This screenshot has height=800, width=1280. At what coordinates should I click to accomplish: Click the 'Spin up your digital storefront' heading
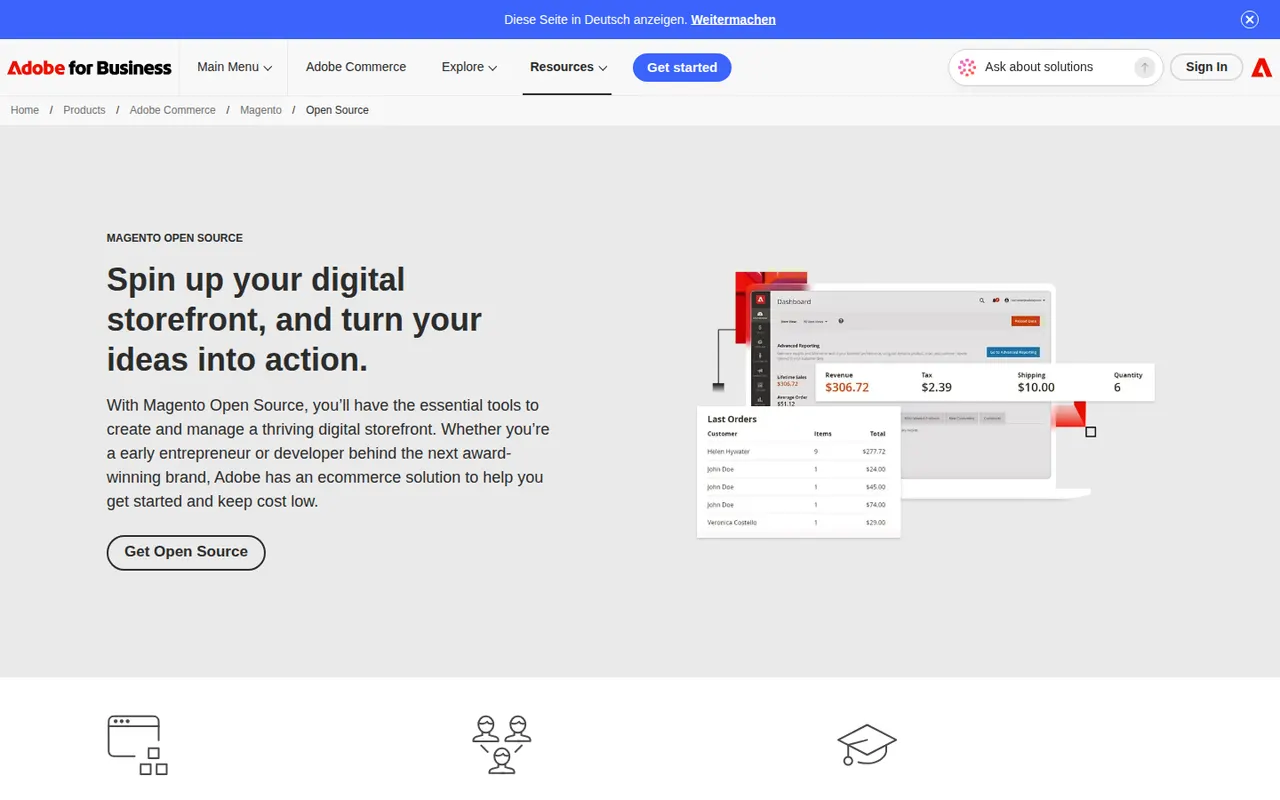[x=294, y=319]
